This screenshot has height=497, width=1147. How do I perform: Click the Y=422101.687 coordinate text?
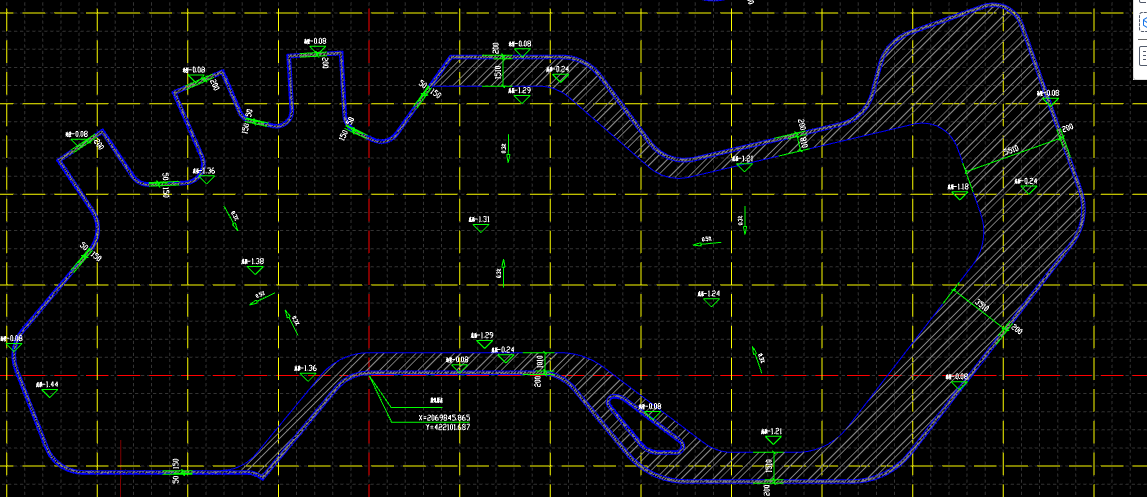(447, 427)
